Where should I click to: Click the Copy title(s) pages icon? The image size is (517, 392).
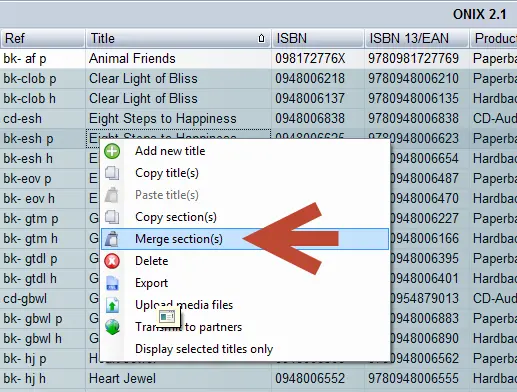(112, 173)
